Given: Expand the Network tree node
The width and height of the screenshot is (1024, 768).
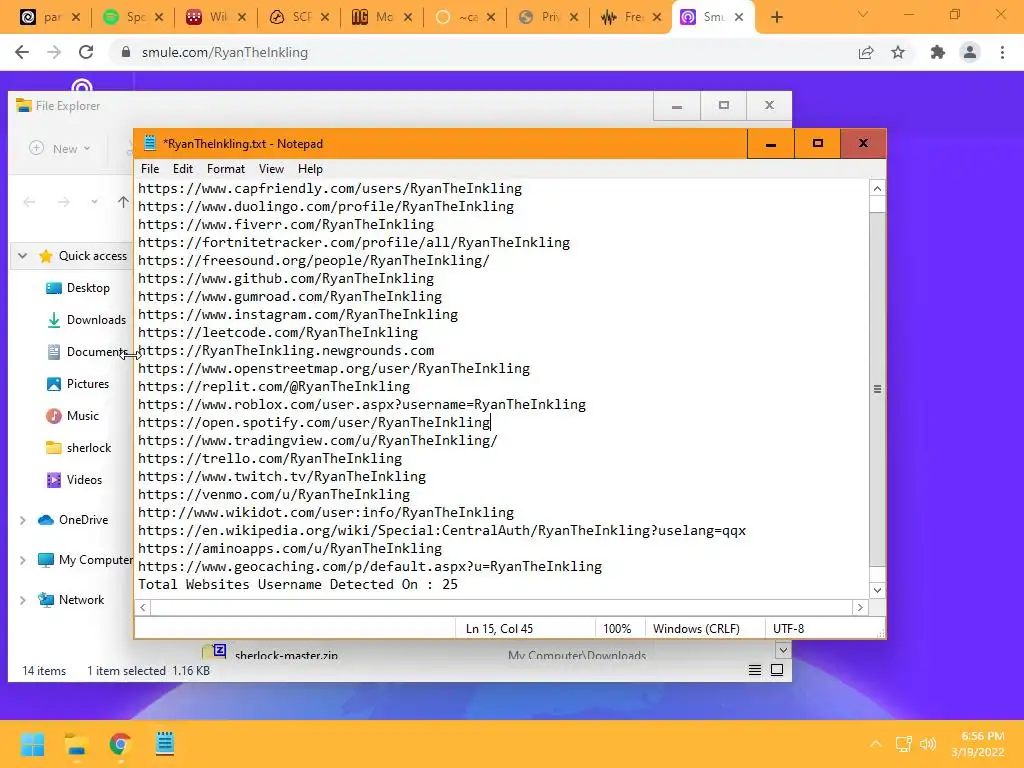Looking at the screenshot, I should pyautogui.click(x=23, y=600).
